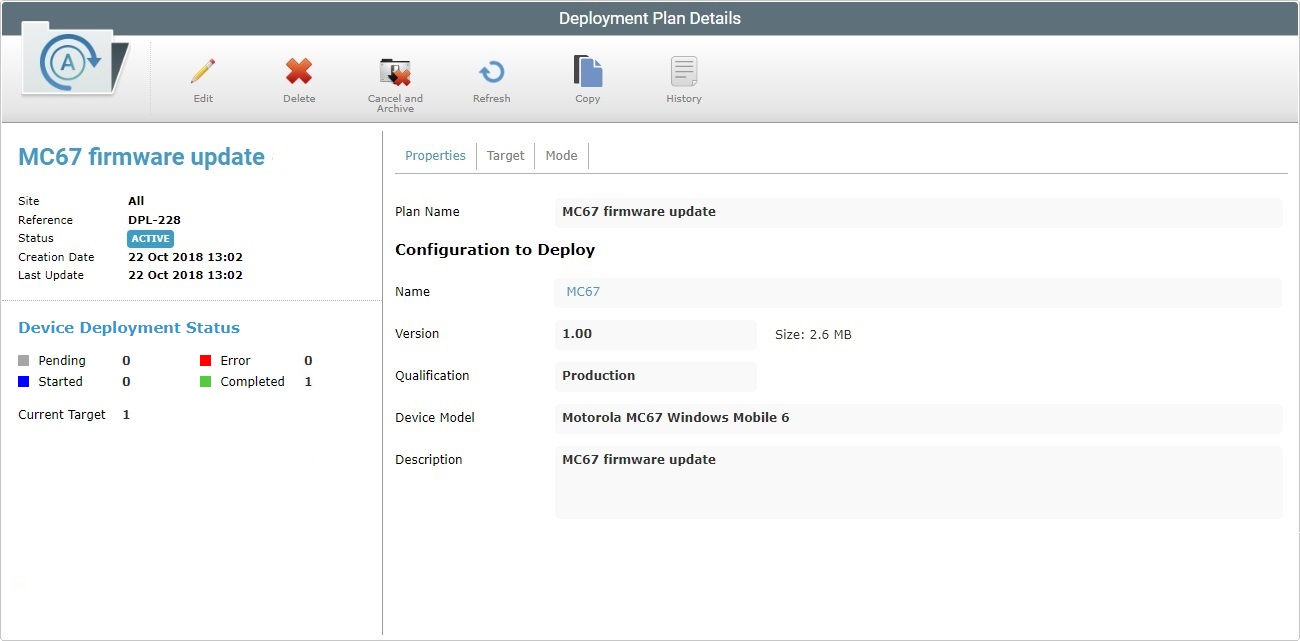Click the Qualification field labeled Production
The height and width of the screenshot is (641, 1300).
[x=655, y=375]
